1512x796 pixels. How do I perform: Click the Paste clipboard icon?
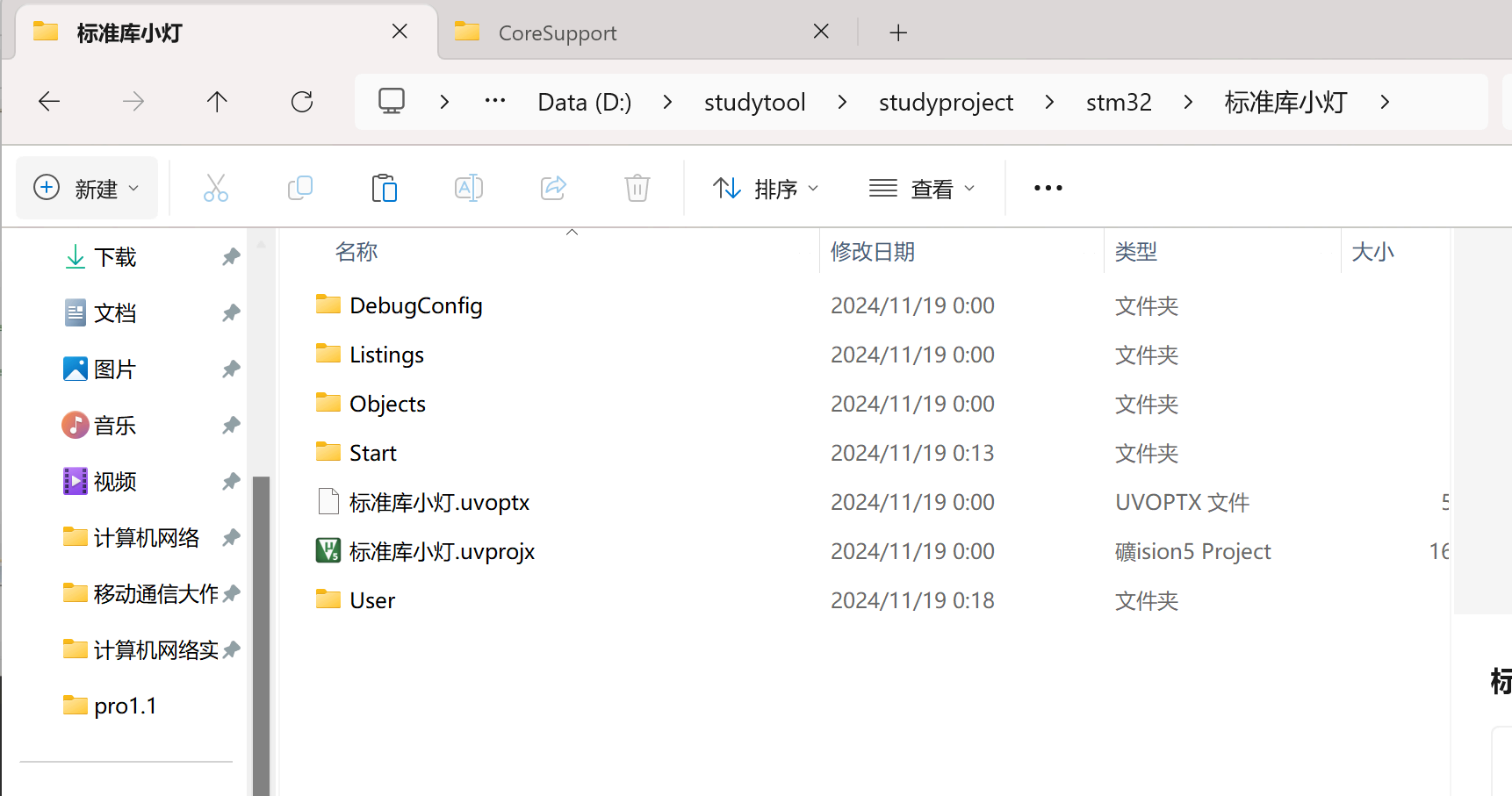click(385, 188)
